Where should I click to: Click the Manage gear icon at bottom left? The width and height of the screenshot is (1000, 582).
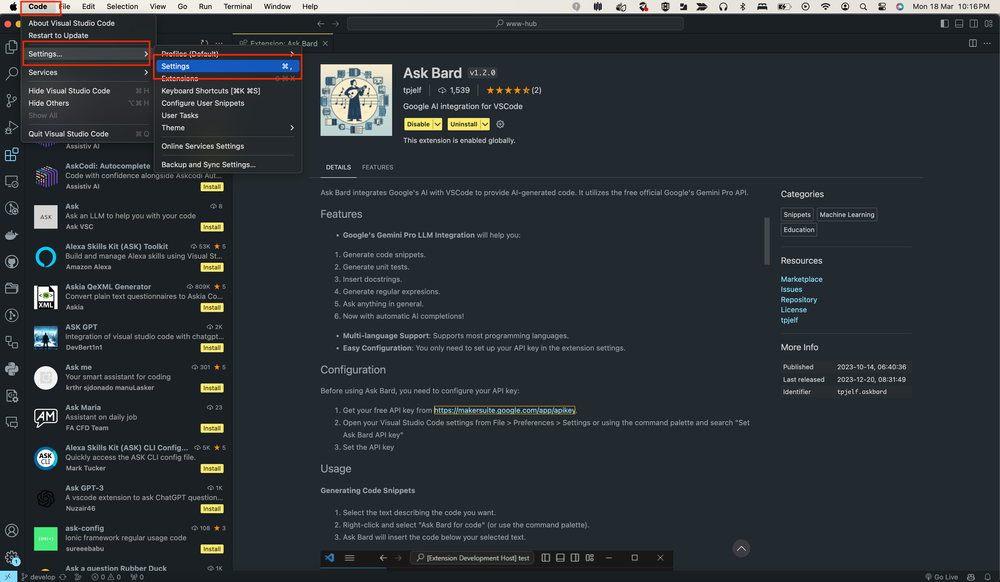pos(12,557)
